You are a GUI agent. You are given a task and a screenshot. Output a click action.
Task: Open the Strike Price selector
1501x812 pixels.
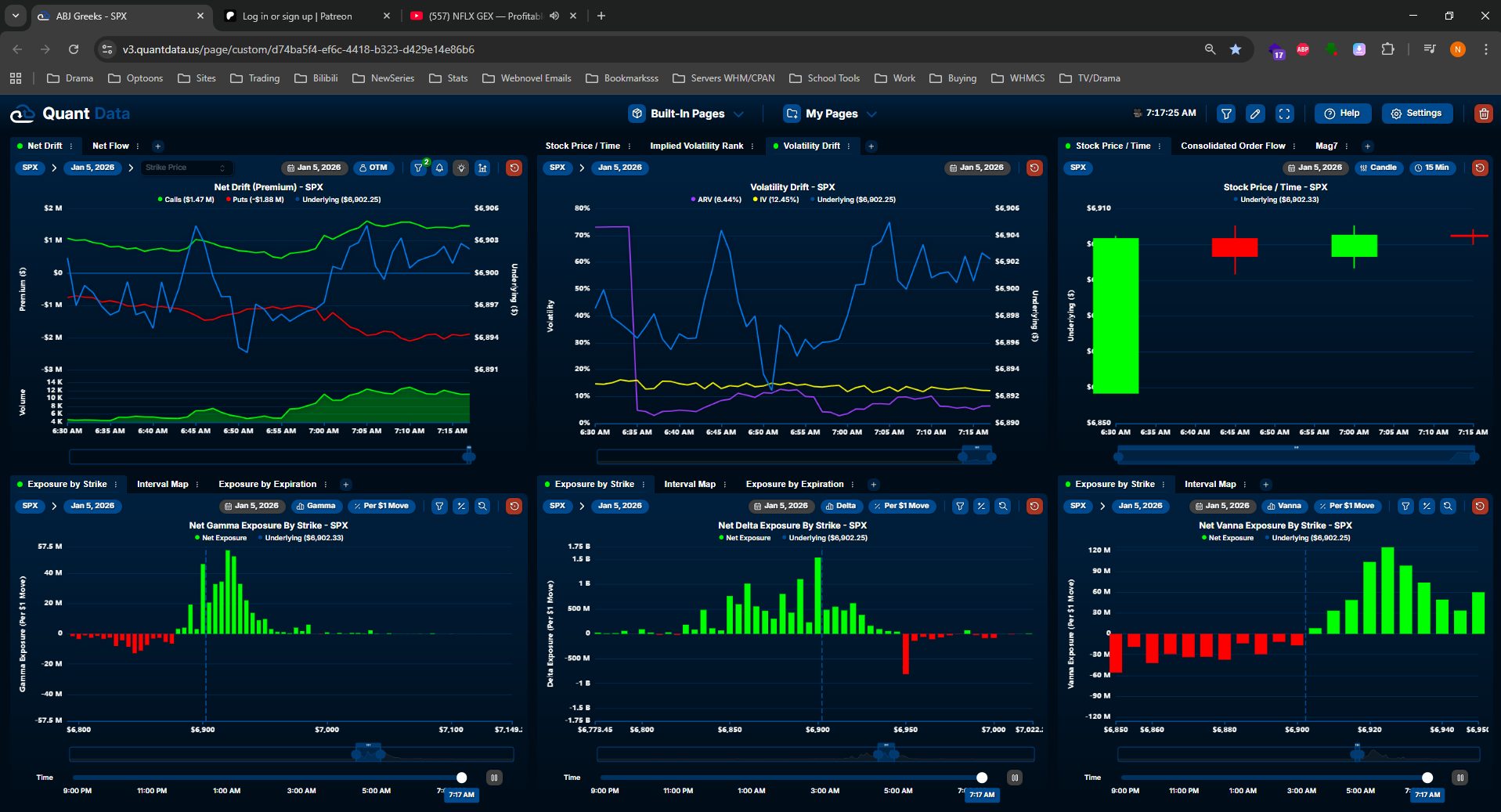click(186, 168)
